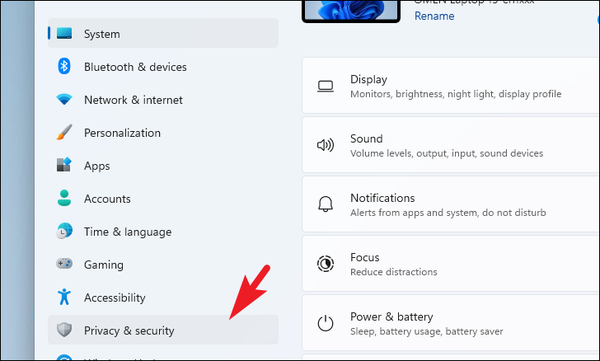The image size is (600, 361).
Task: Click the Privacy & security shield icon
Action: click(64, 330)
